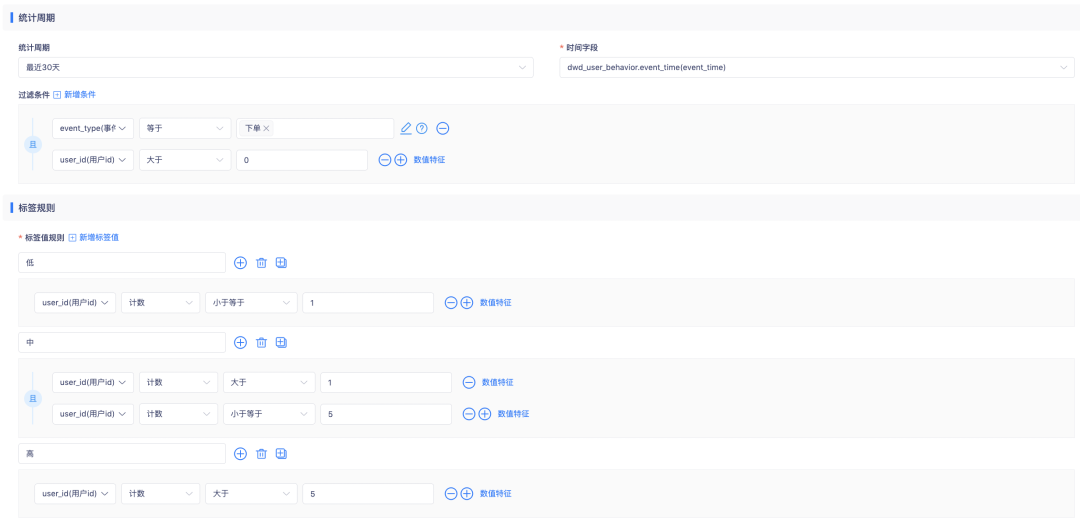Click 数值特征 link in 小于等于 5 row

(x=514, y=414)
